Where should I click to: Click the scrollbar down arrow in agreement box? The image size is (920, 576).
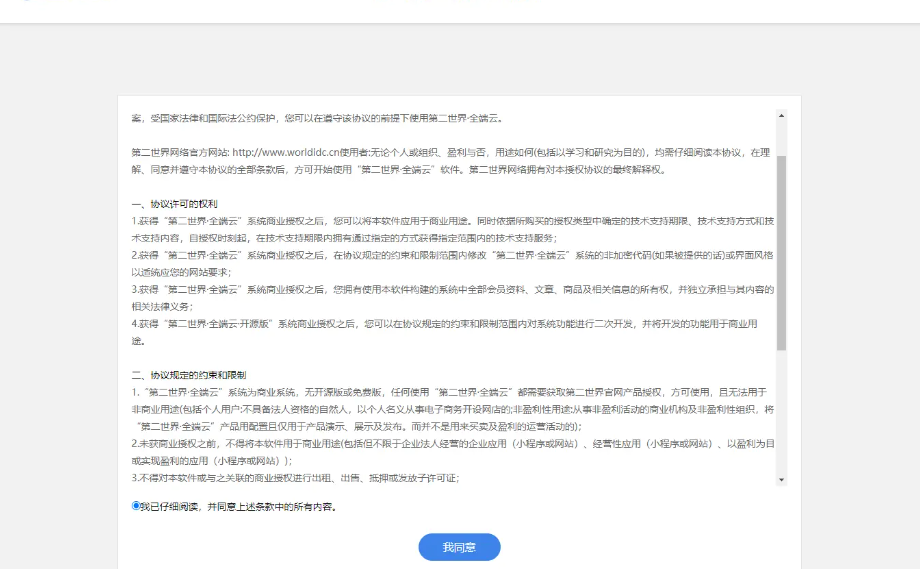(781, 480)
